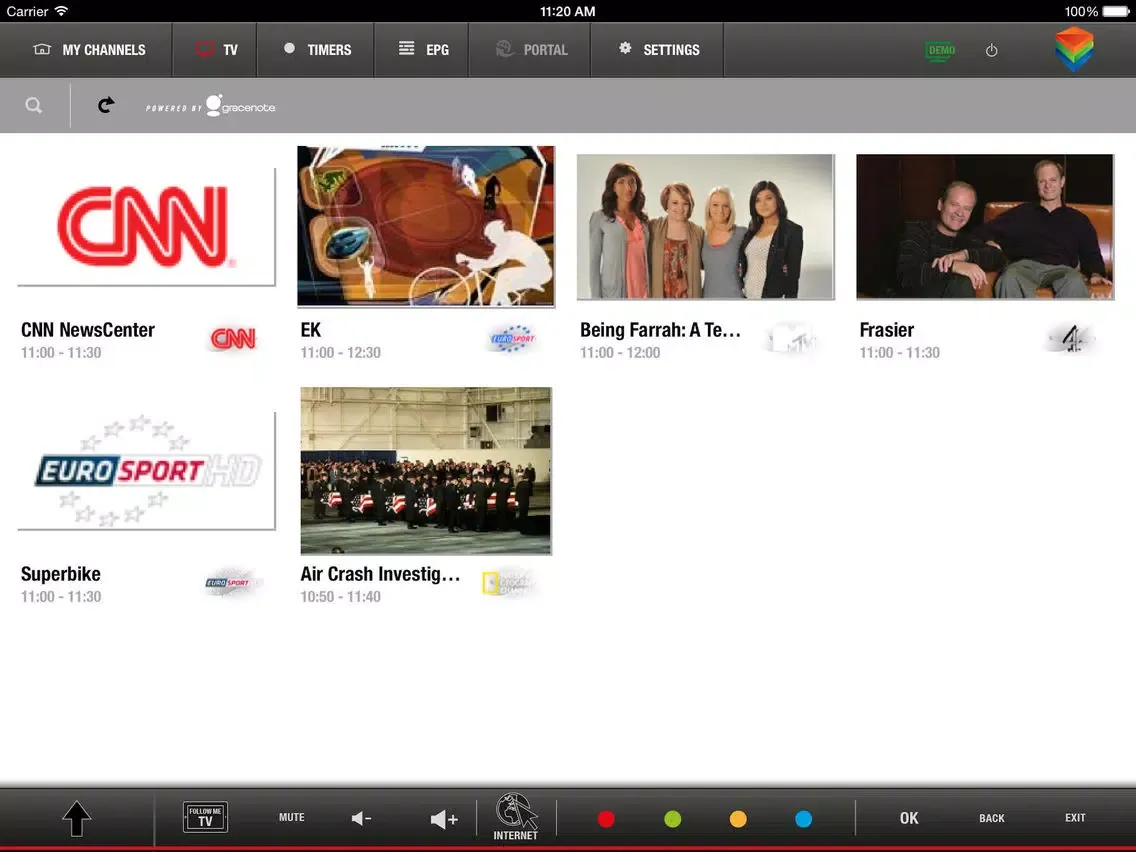
Task: Tap the yellow color button
Action: pyautogui.click(x=738, y=819)
